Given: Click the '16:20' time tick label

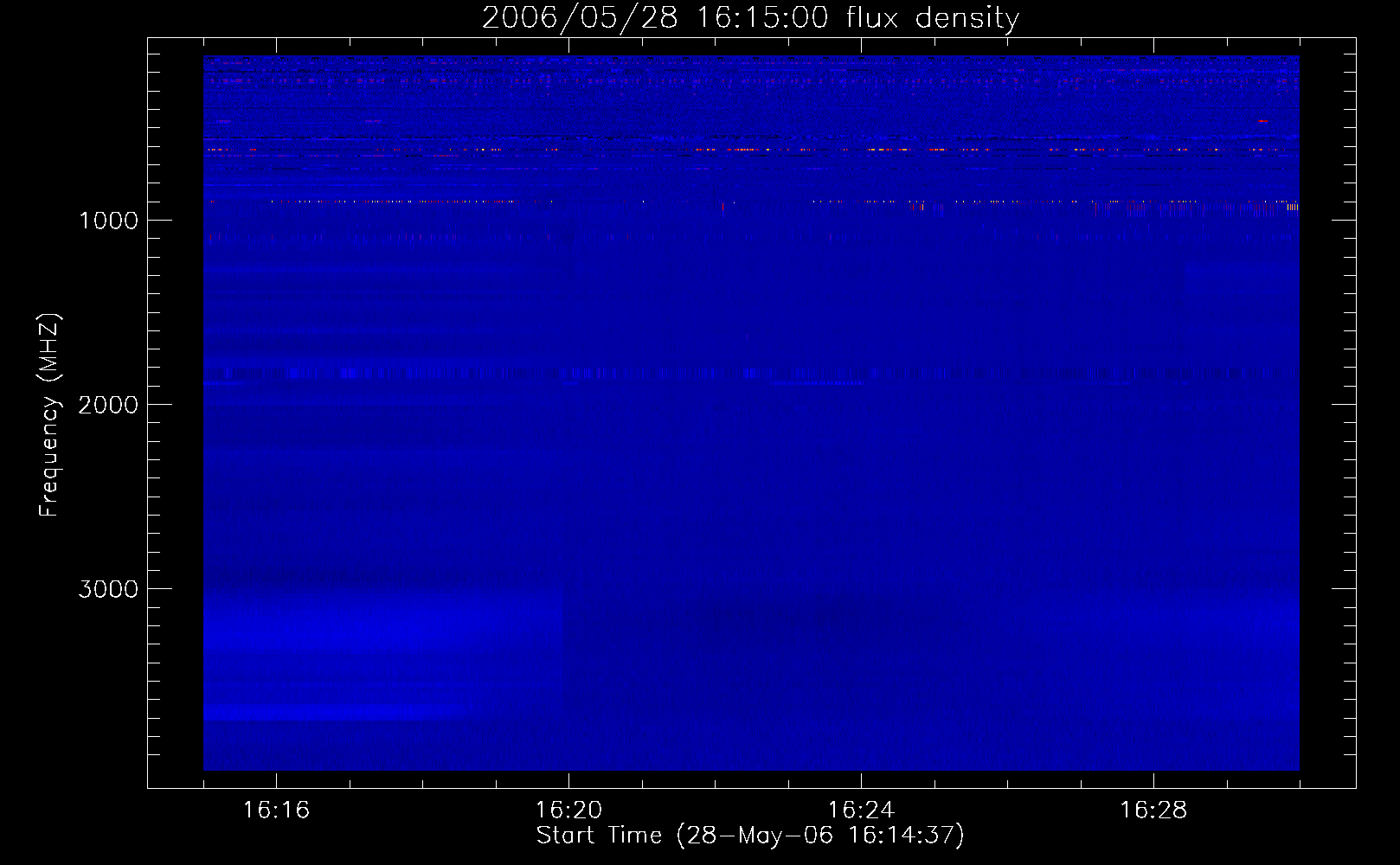Looking at the screenshot, I should pos(568,811).
